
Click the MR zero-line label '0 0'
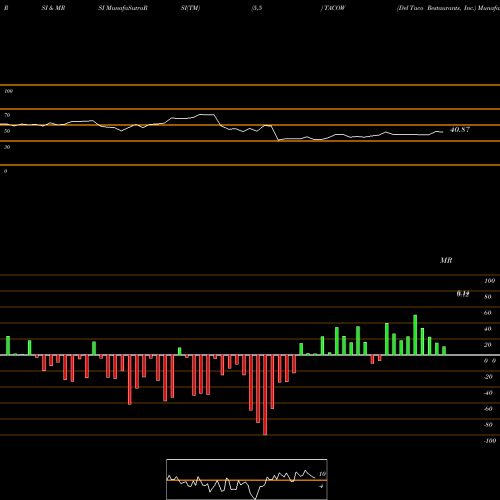(490, 361)
